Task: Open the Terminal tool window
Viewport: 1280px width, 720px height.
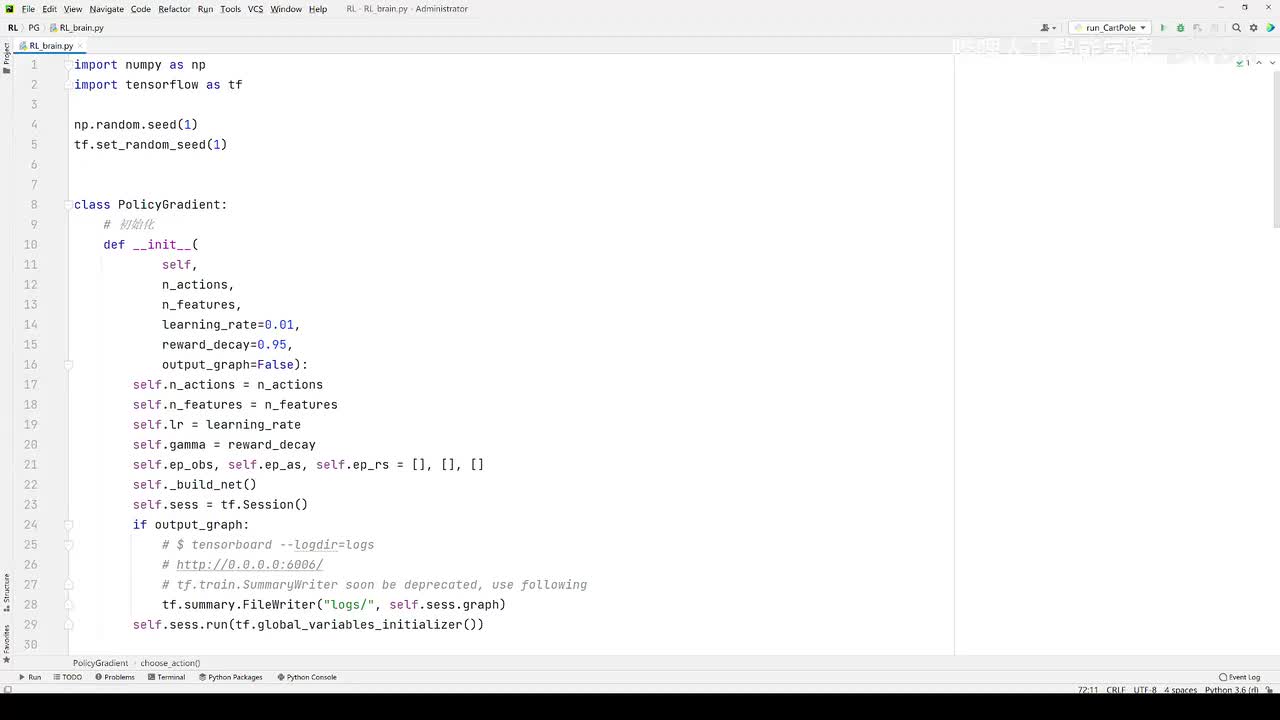Action: [x=166, y=677]
